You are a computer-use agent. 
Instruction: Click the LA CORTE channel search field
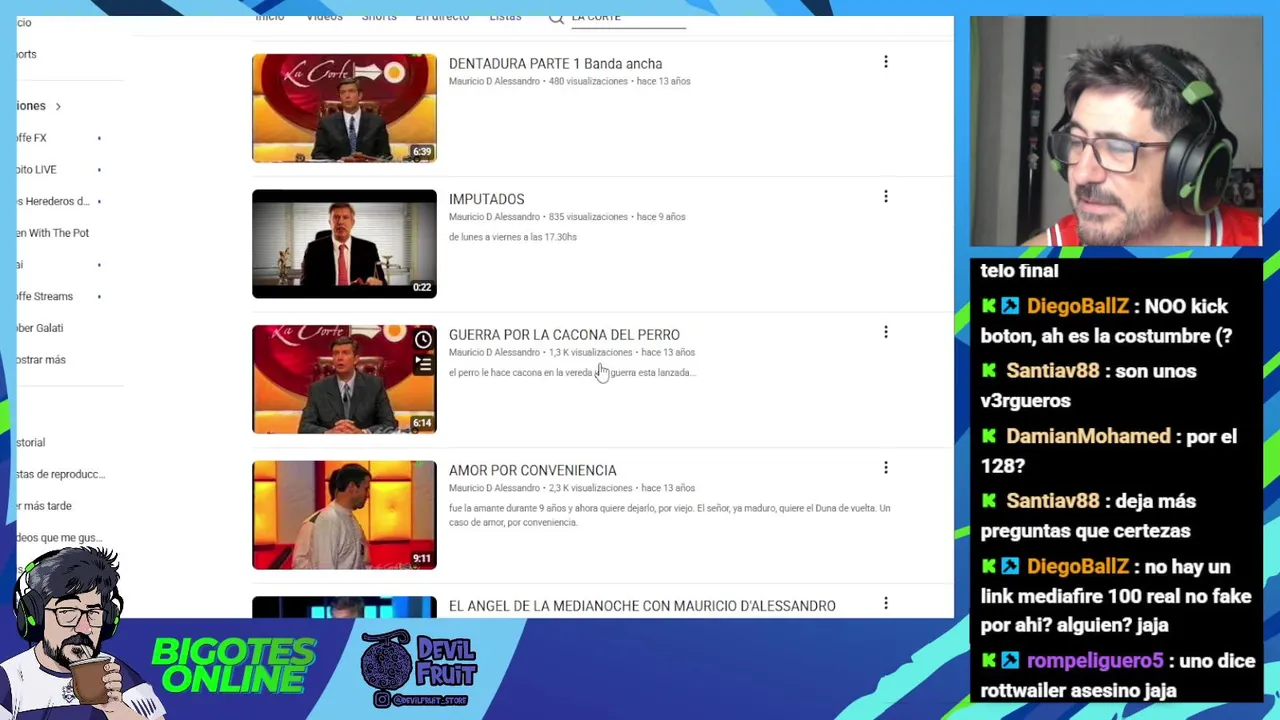(x=628, y=18)
